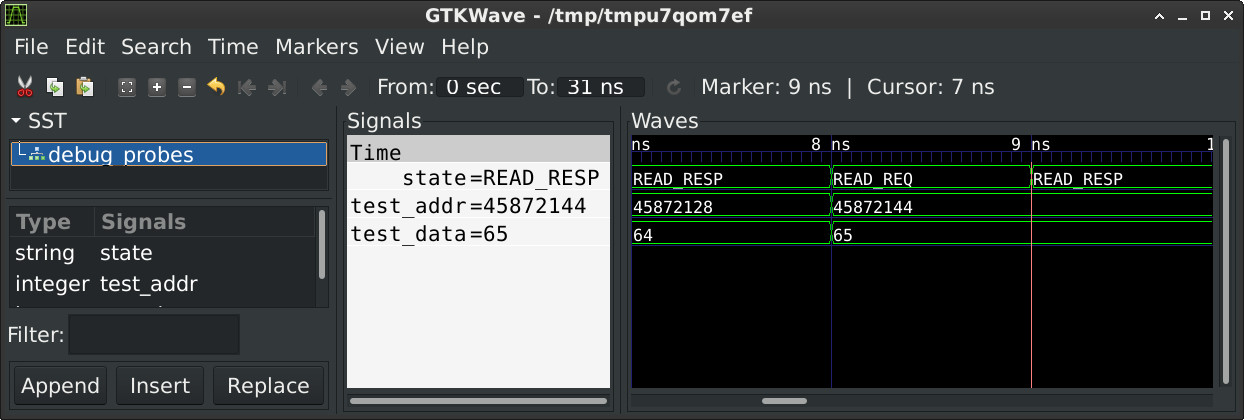Click the Type column header
This screenshot has width=1244, height=420.
[x=52, y=222]
